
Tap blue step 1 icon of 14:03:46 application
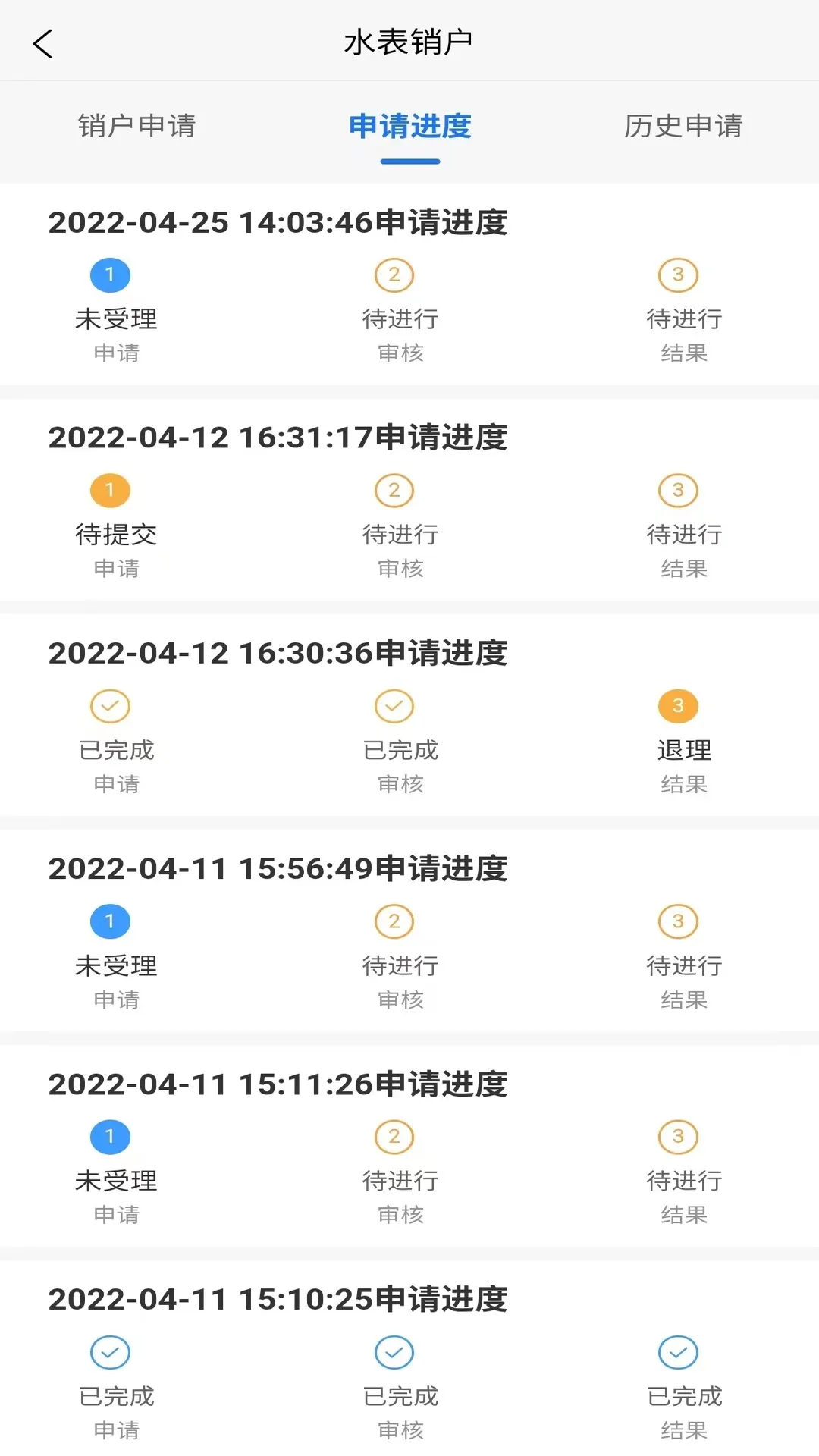tap(110, 275)
